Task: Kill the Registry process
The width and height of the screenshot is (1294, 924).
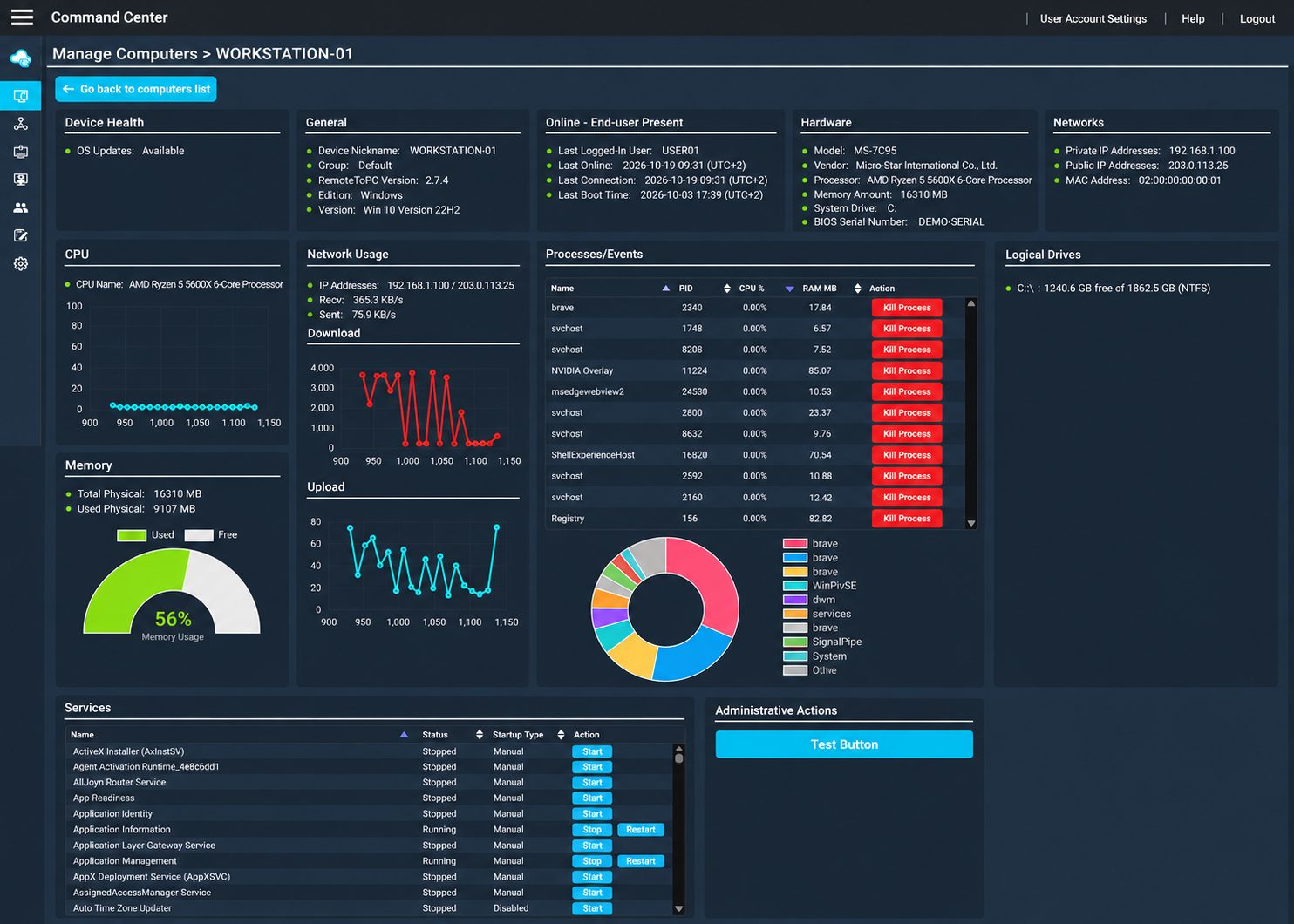Action: point(907,519)
